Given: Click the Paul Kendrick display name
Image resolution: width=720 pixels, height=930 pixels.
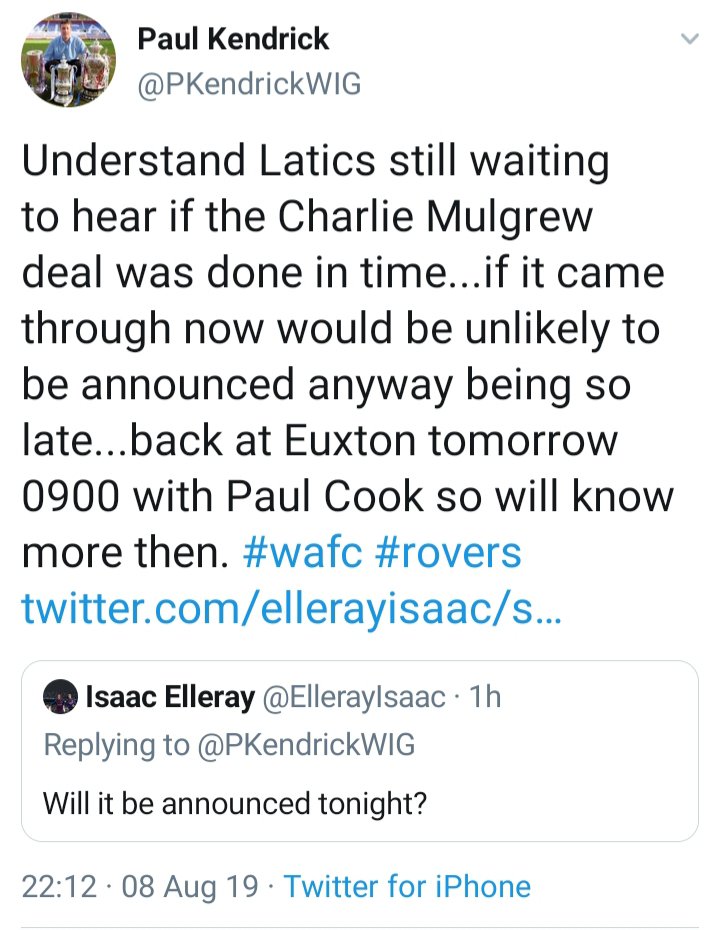Looking at the screenshot, I should coord(233,40).
